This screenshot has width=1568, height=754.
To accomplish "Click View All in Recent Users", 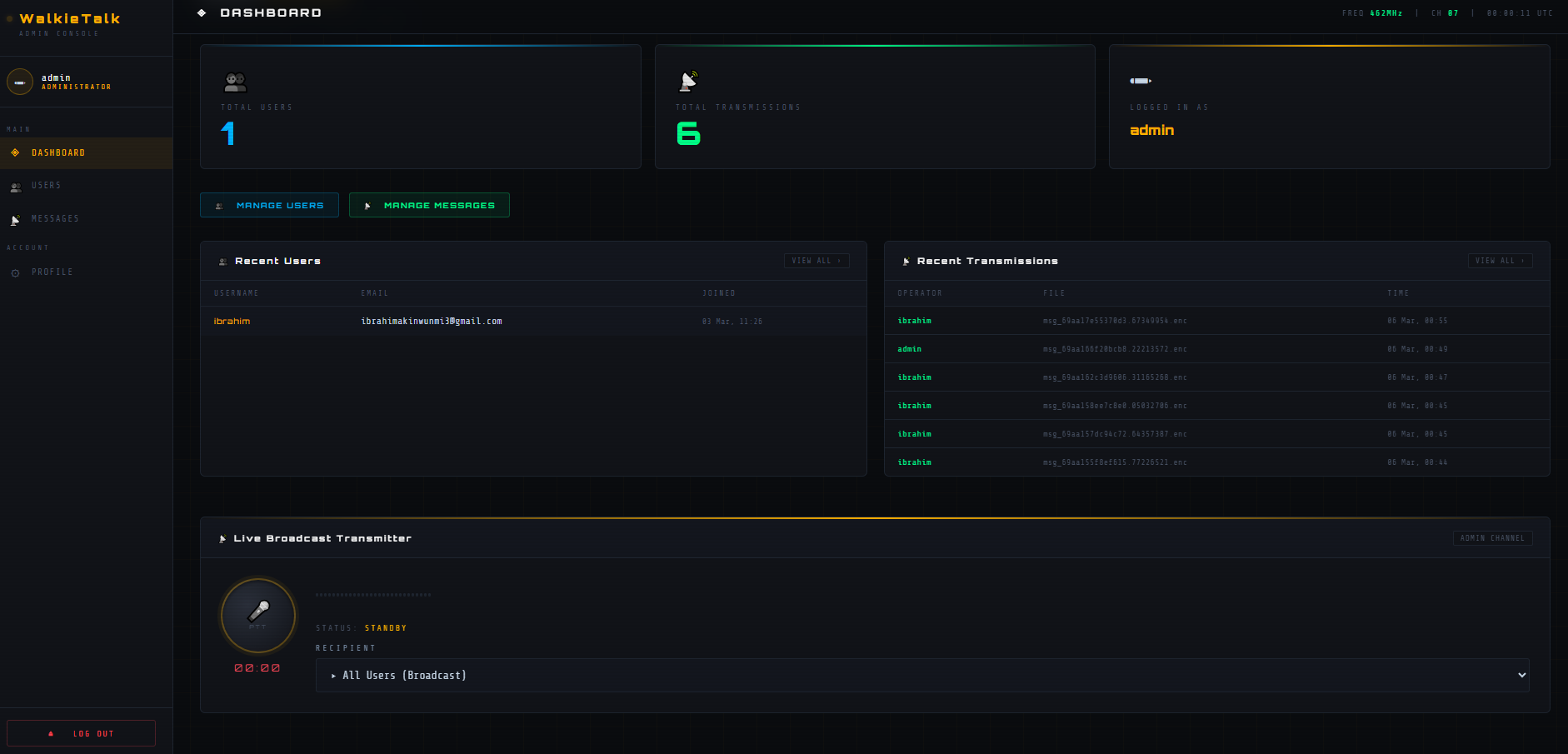I will pyautogui.click(x=816, y=261).
